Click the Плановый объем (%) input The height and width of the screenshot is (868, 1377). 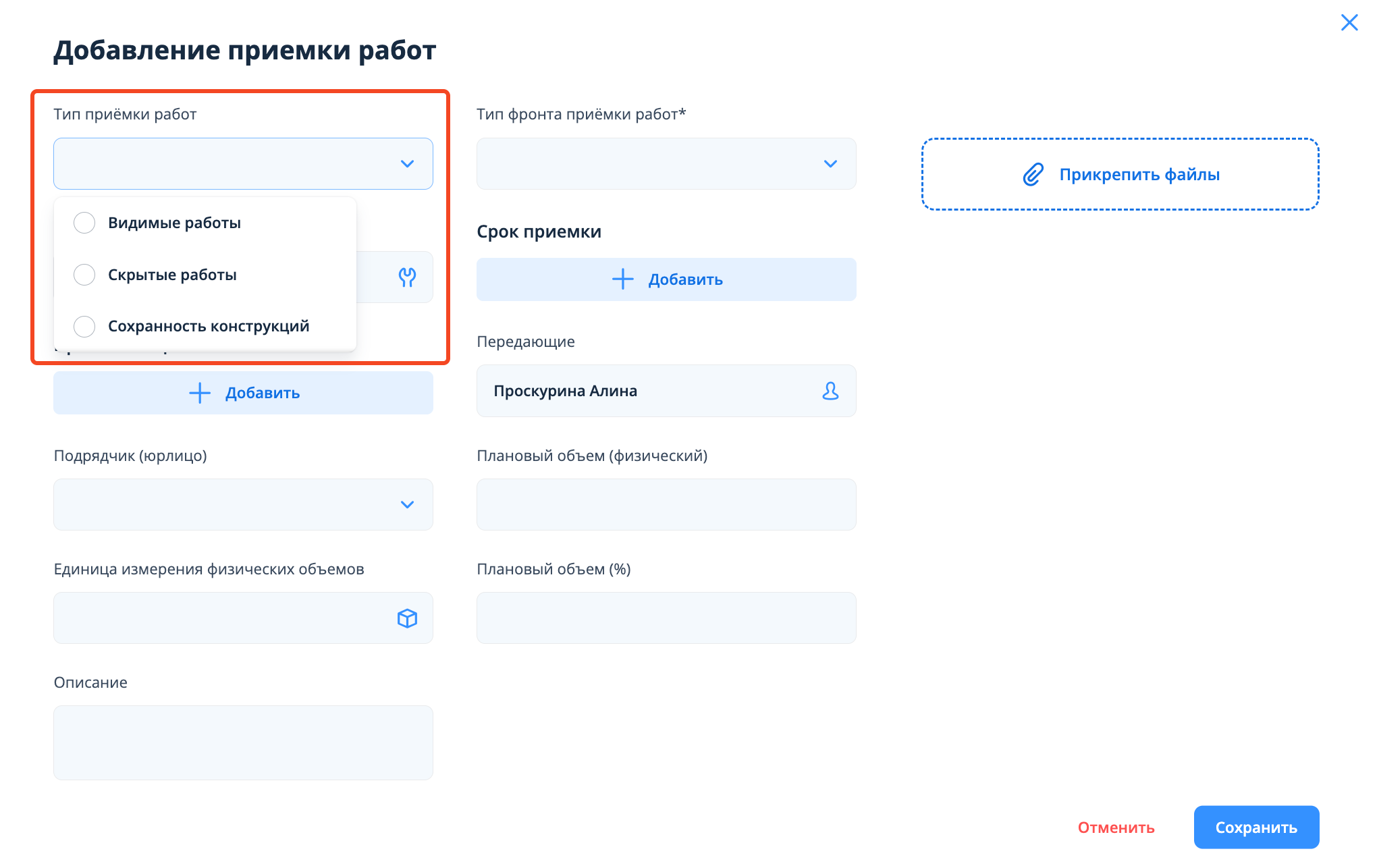click(666, 618)
